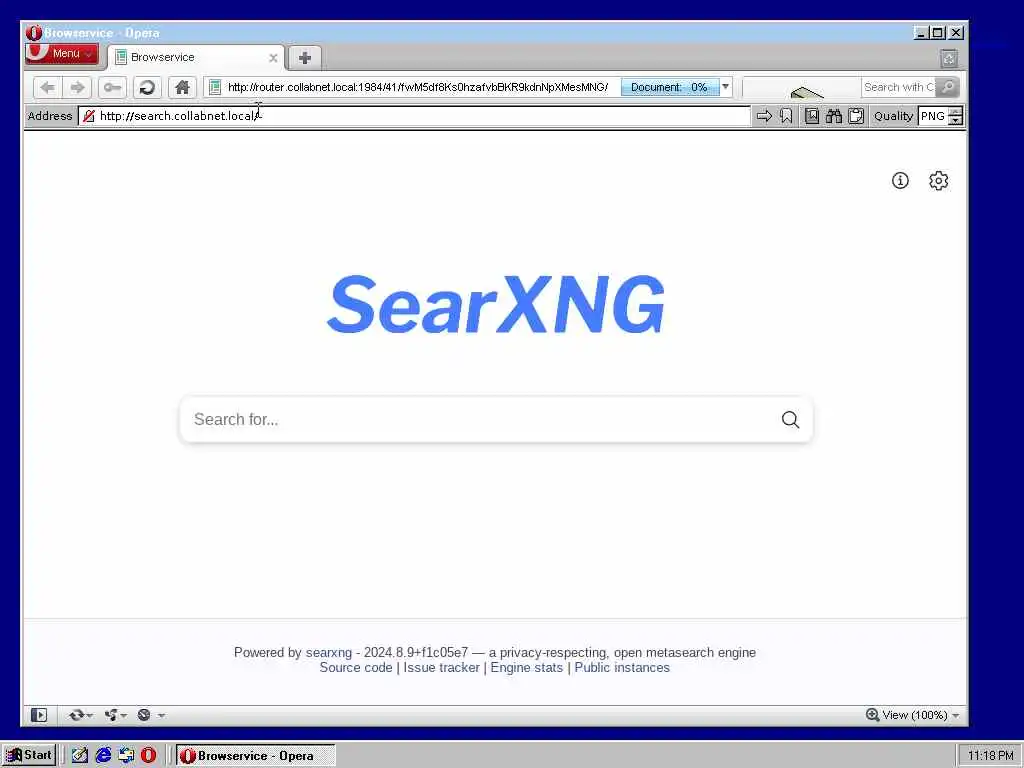Click the Opera Turbo status icon
Viewport: 1024px width, 768px height.
pyautogui.click(x=144, y=715)
